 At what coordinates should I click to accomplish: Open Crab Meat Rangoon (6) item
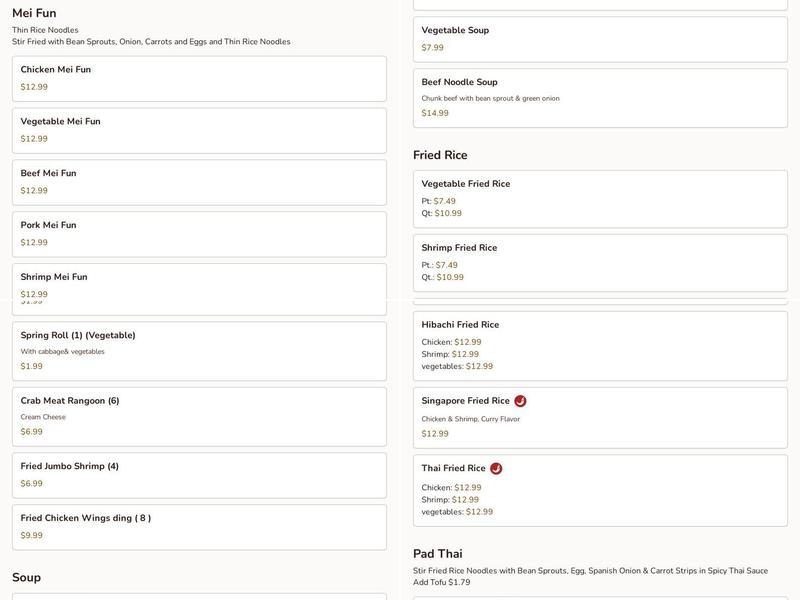(x=199, y=416)
